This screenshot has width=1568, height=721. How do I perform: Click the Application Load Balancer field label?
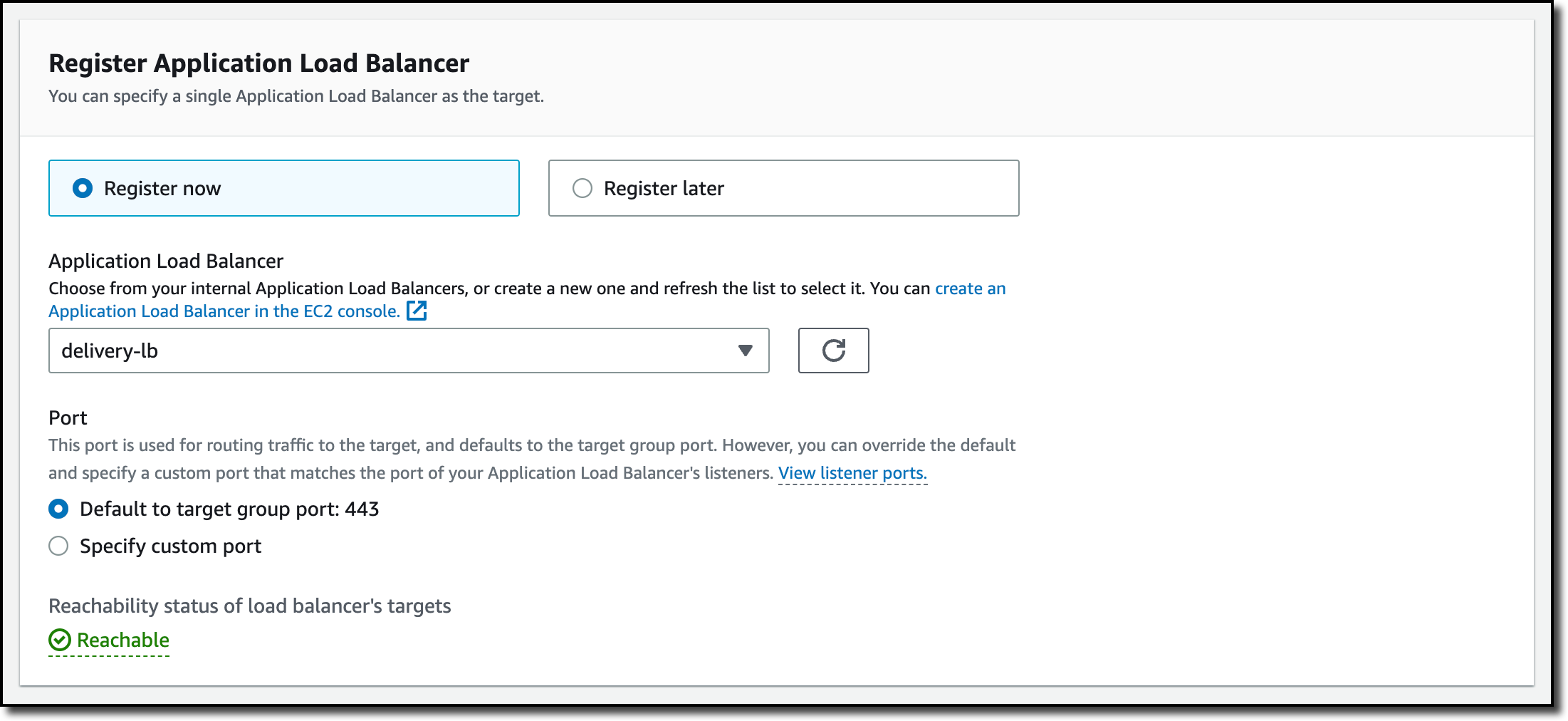tap(166, 261)
